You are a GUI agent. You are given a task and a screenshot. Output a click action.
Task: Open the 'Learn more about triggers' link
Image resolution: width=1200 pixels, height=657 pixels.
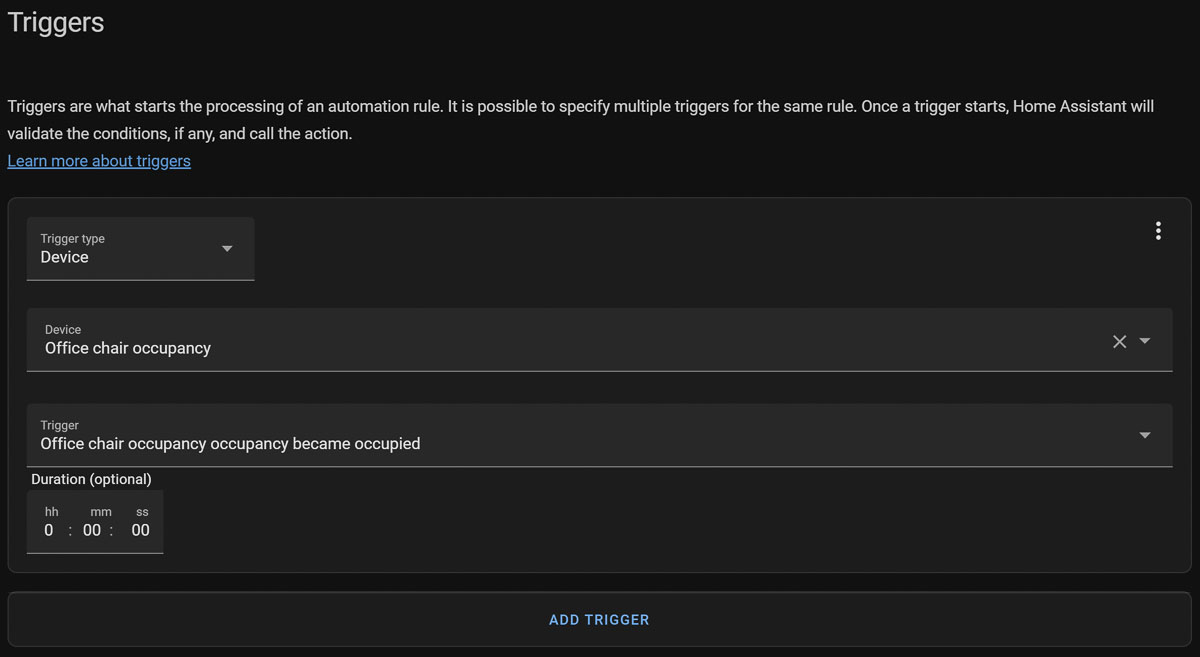[99, 161]
